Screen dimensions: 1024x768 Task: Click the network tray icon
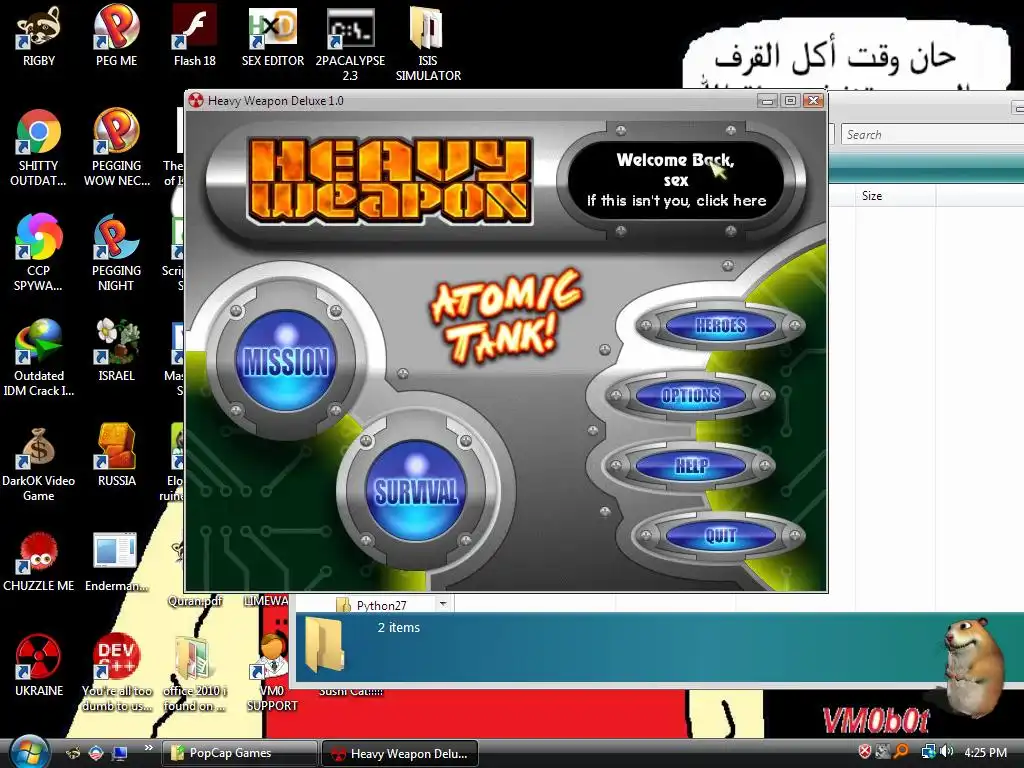tap(928, 752)
